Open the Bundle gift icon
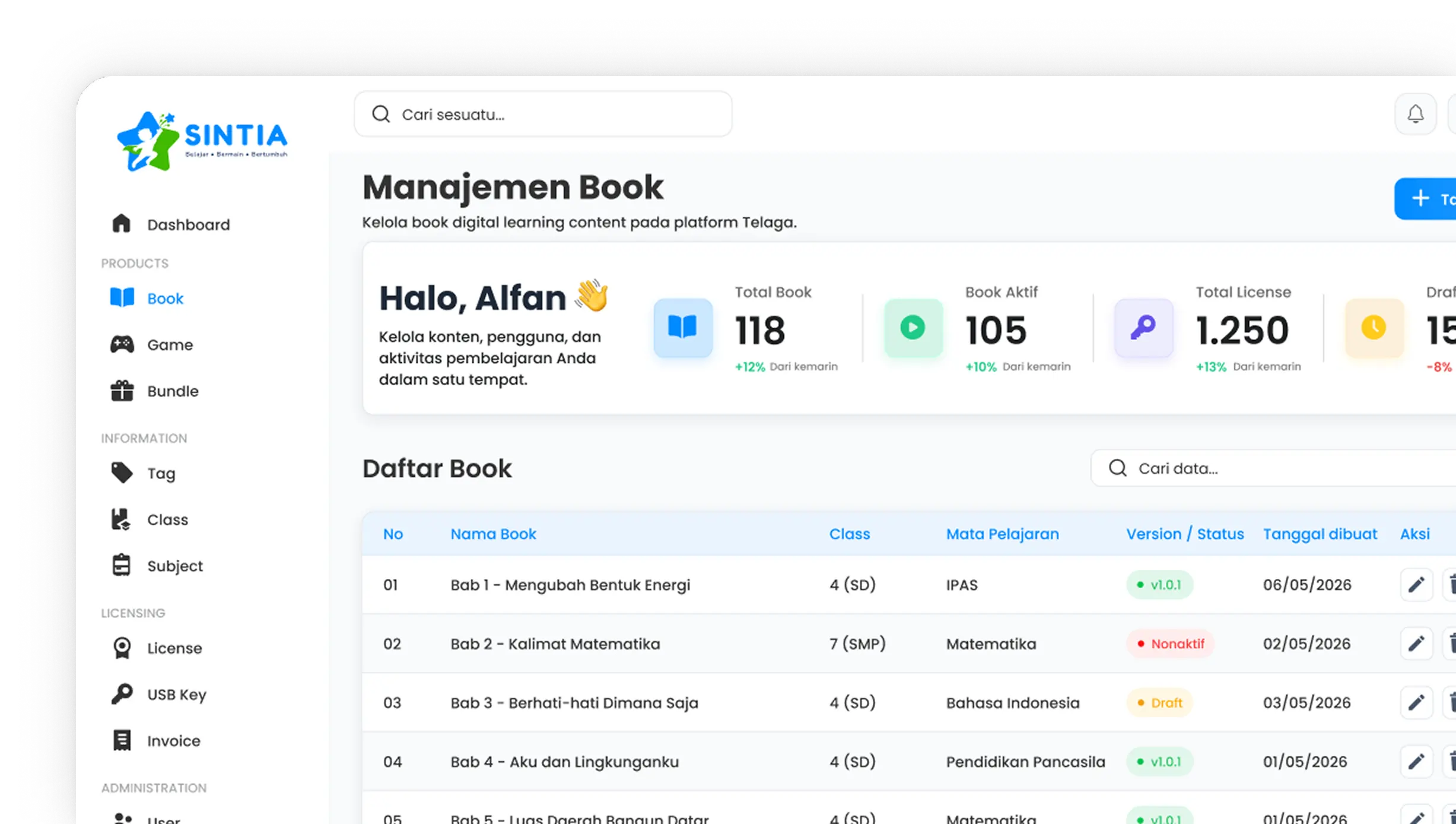This screenshot has width=1456, height=824. click(x=122, y=391)
